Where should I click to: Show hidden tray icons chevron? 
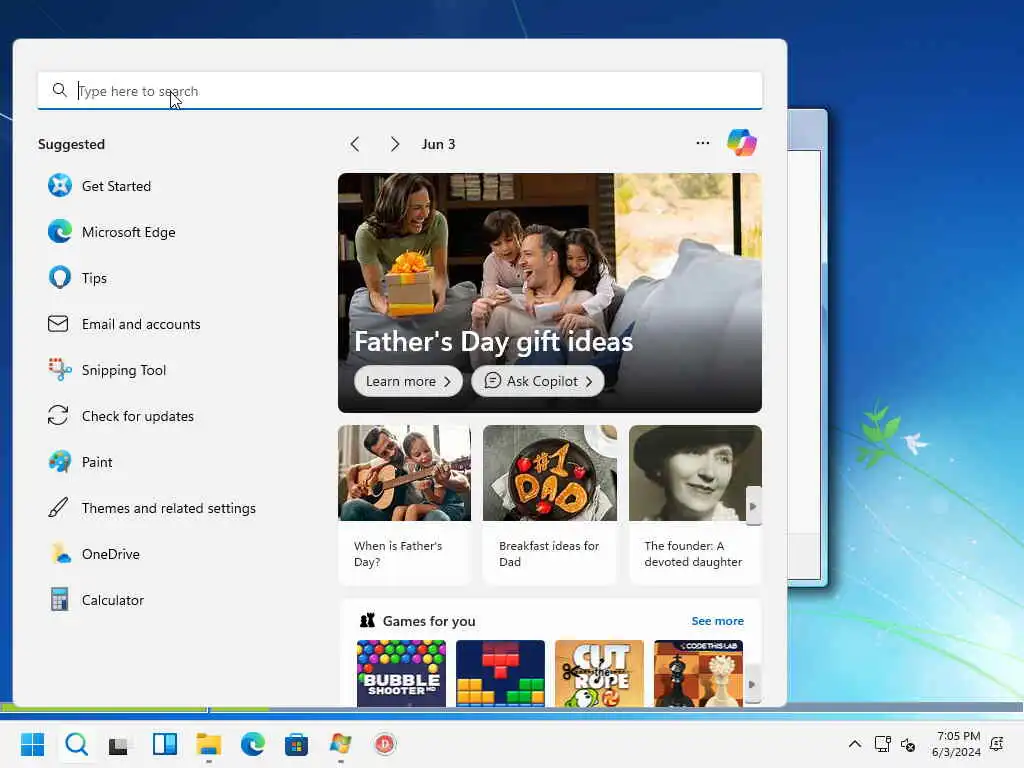854,744
